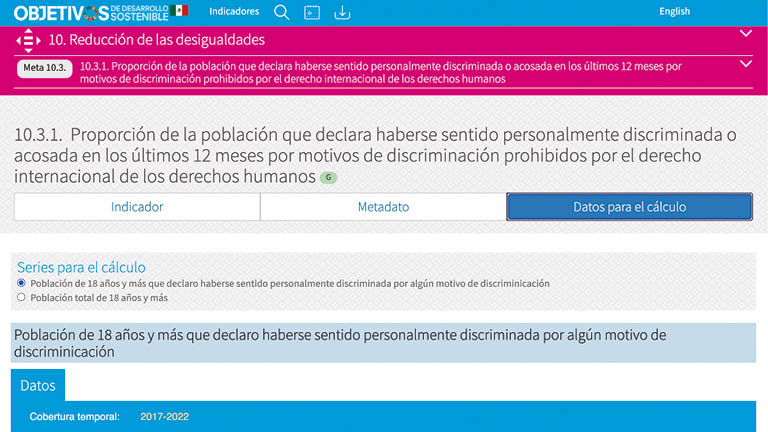Select 'Población total de 18 años y más' radio
Image resolution: width=768 pixels, height=432 pixels.
(21, 297)
